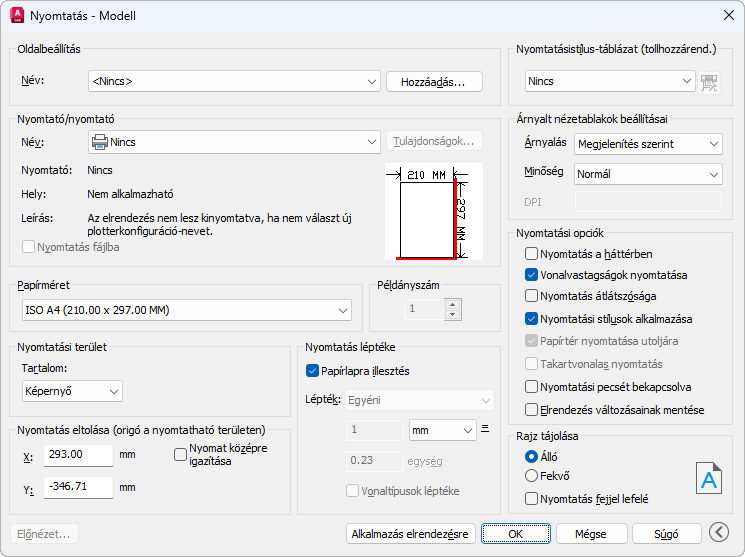Click the X offset input field
The width and height of the screenshot is (745, 557).
78,455
